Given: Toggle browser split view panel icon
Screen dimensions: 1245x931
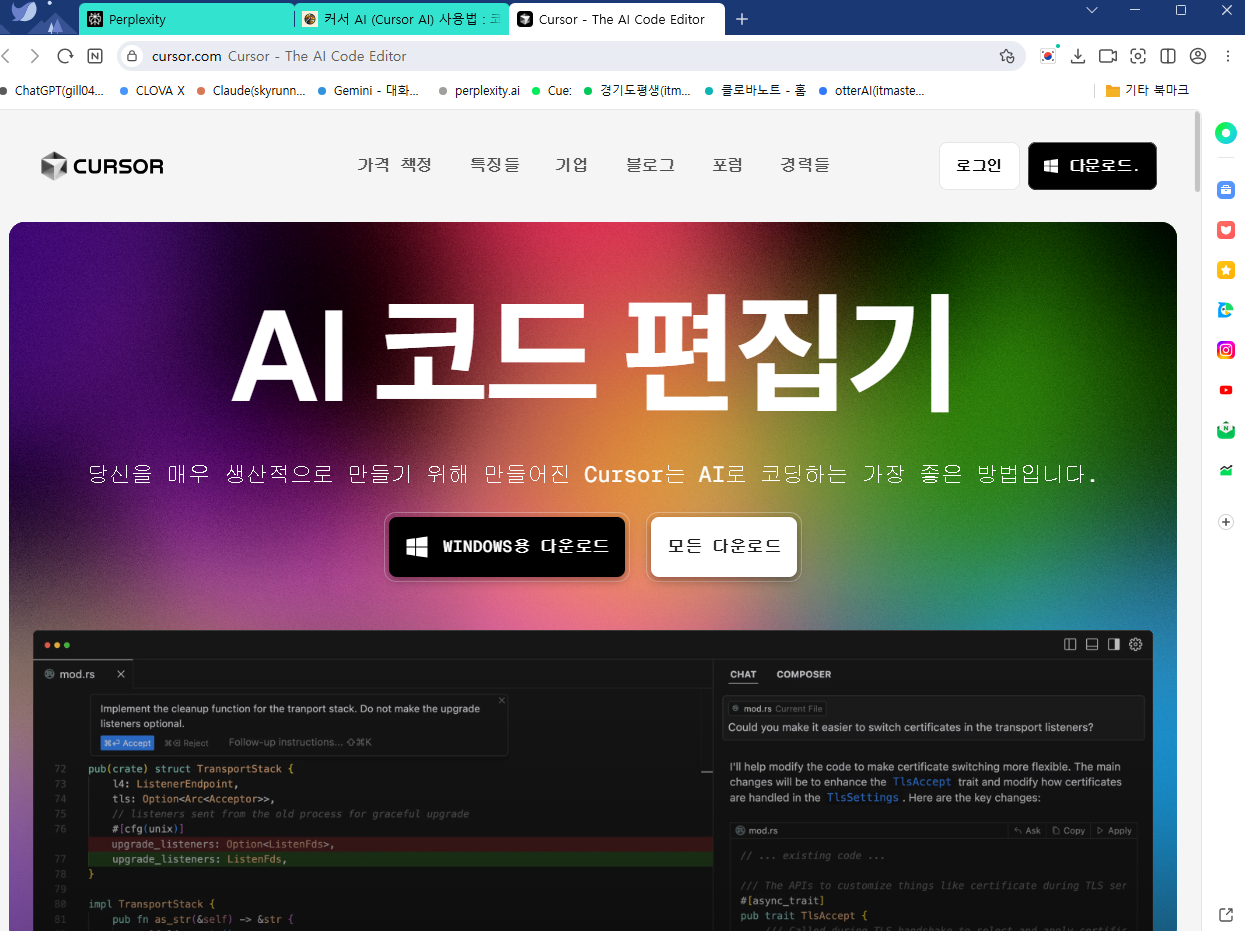Looking at the screenshot, I should (1168, 56).
